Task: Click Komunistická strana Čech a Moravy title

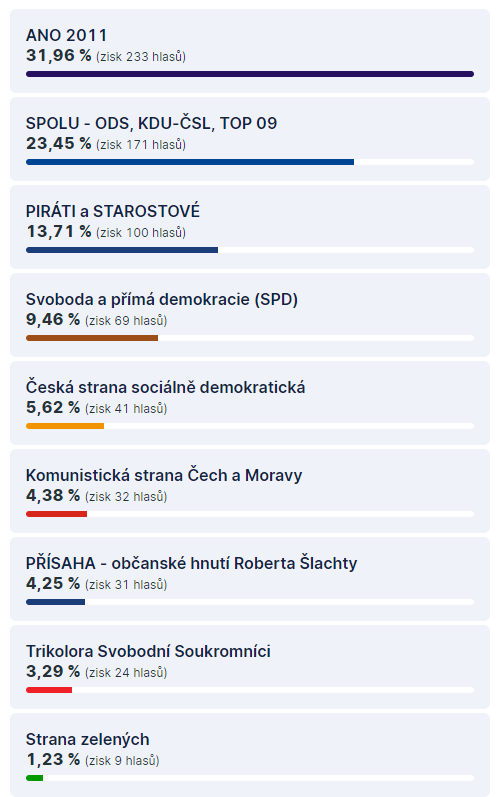Action: pos(164,475)
